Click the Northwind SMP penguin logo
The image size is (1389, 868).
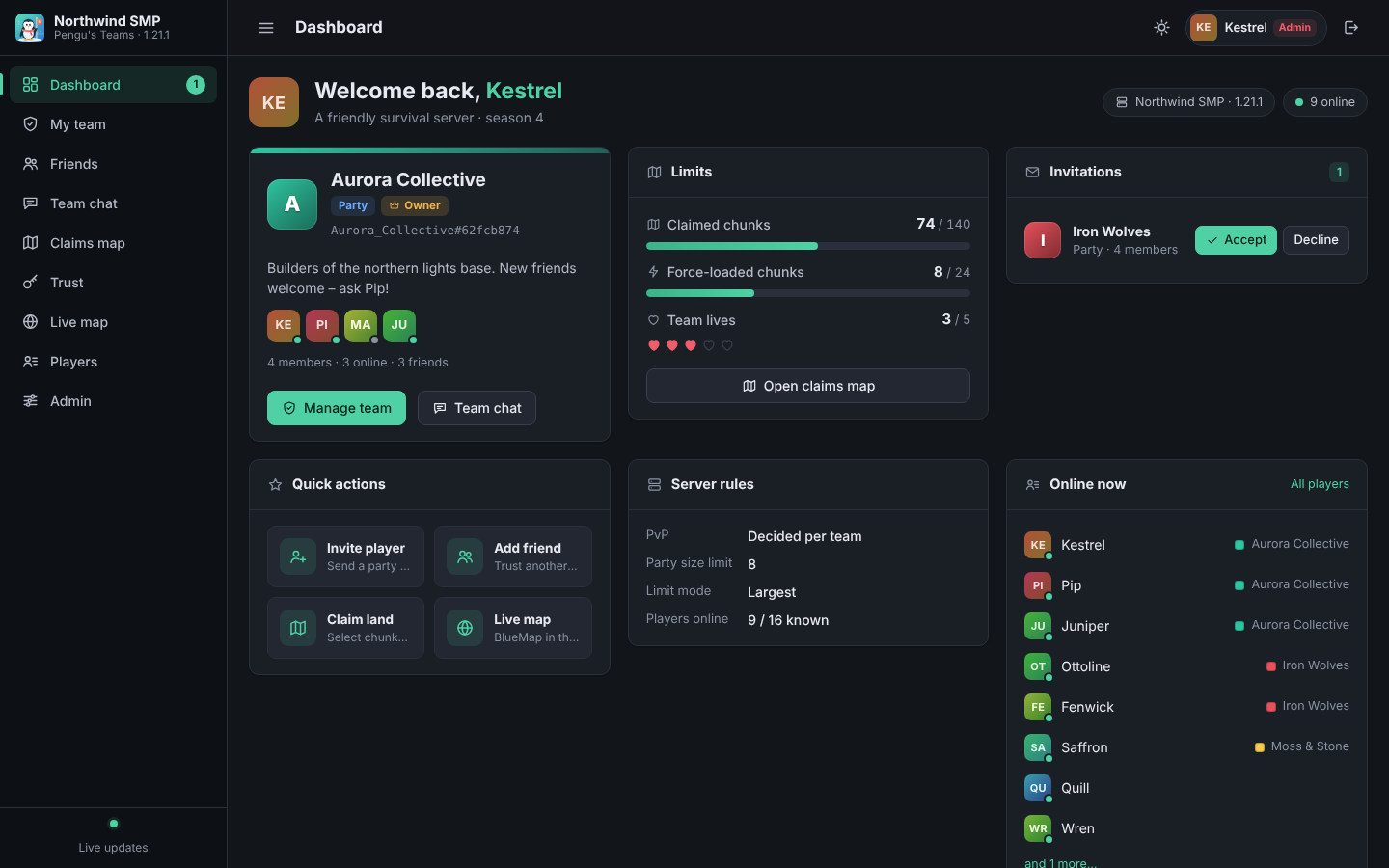pos(30,28)
